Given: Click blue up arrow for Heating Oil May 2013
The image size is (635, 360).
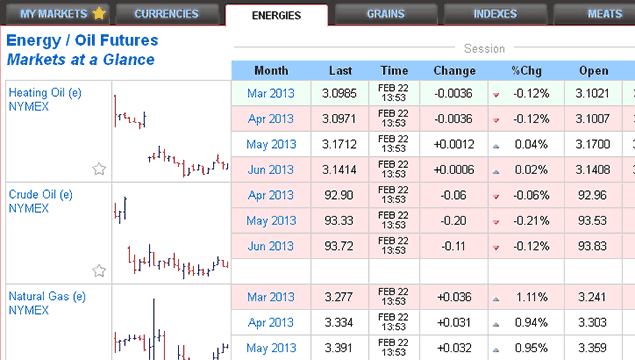Looking at the screenshot, I should pos(496,146).
